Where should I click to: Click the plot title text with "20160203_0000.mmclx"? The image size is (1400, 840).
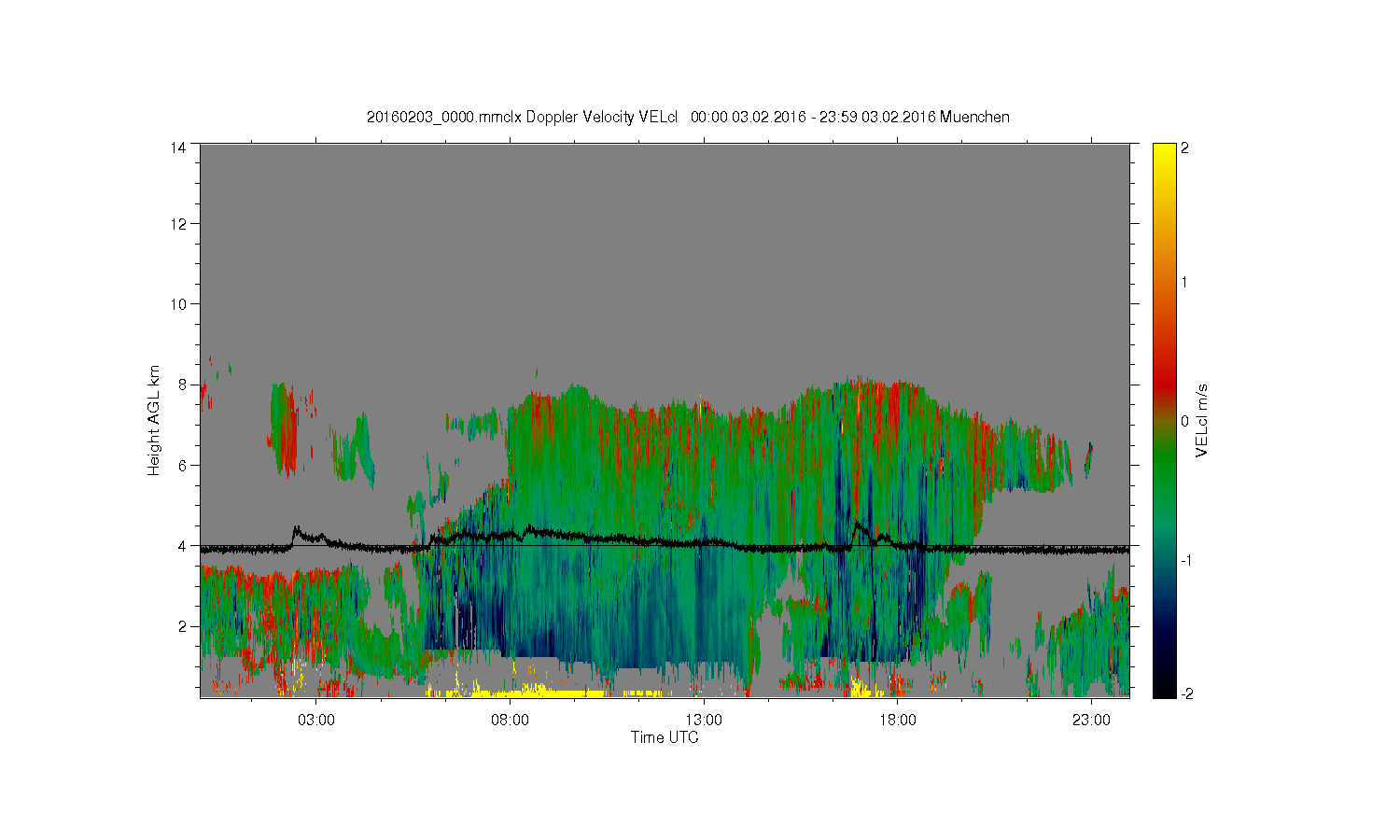[688, 118]
